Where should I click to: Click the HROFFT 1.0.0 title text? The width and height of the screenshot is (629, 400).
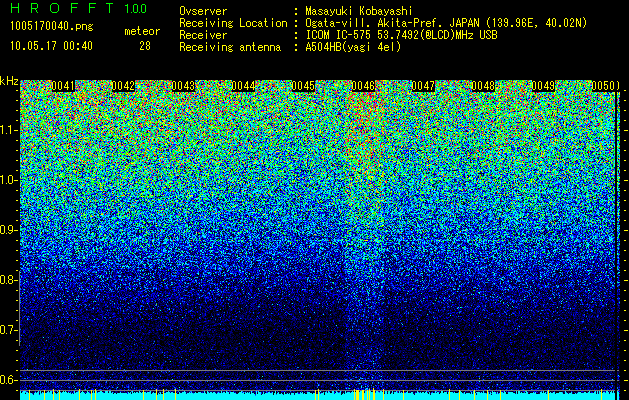pyautogui.click(x=79, y=8)
